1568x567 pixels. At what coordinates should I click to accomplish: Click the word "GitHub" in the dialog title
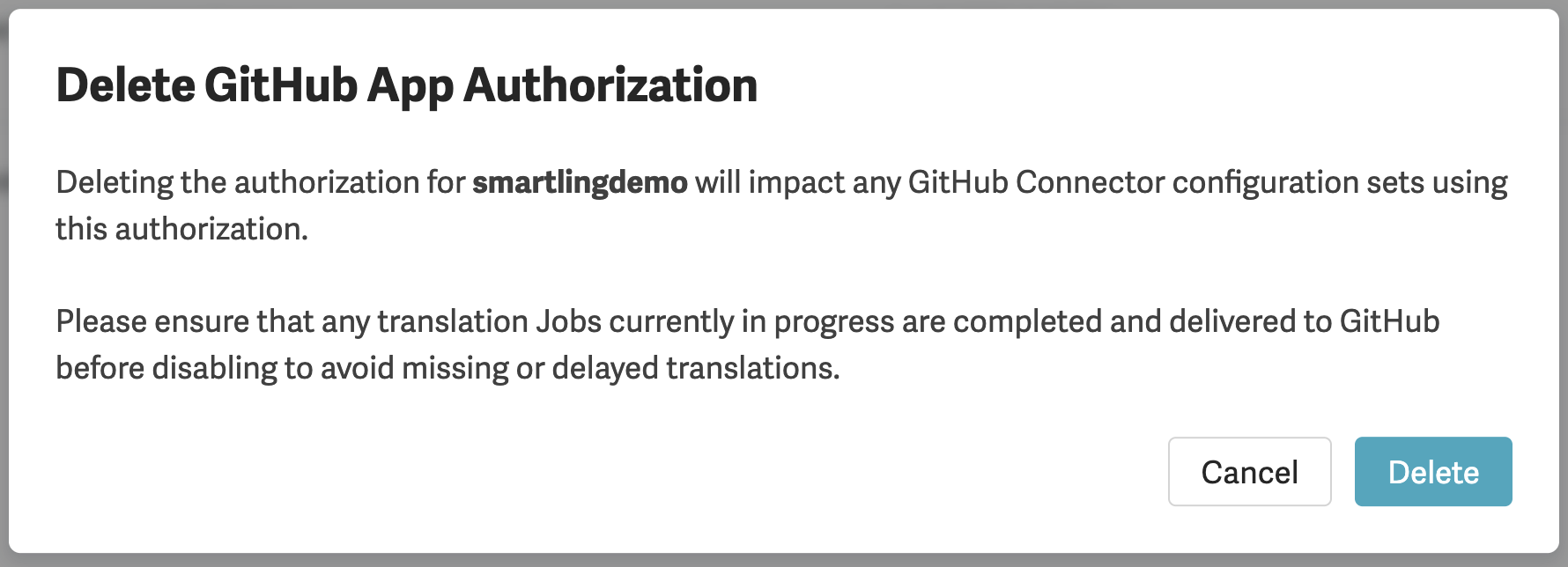pyautogui.click(x=281, y=85)
